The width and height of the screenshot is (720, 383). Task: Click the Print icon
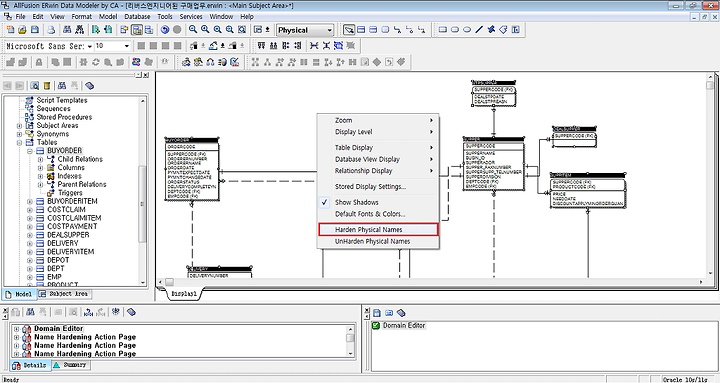51,30
